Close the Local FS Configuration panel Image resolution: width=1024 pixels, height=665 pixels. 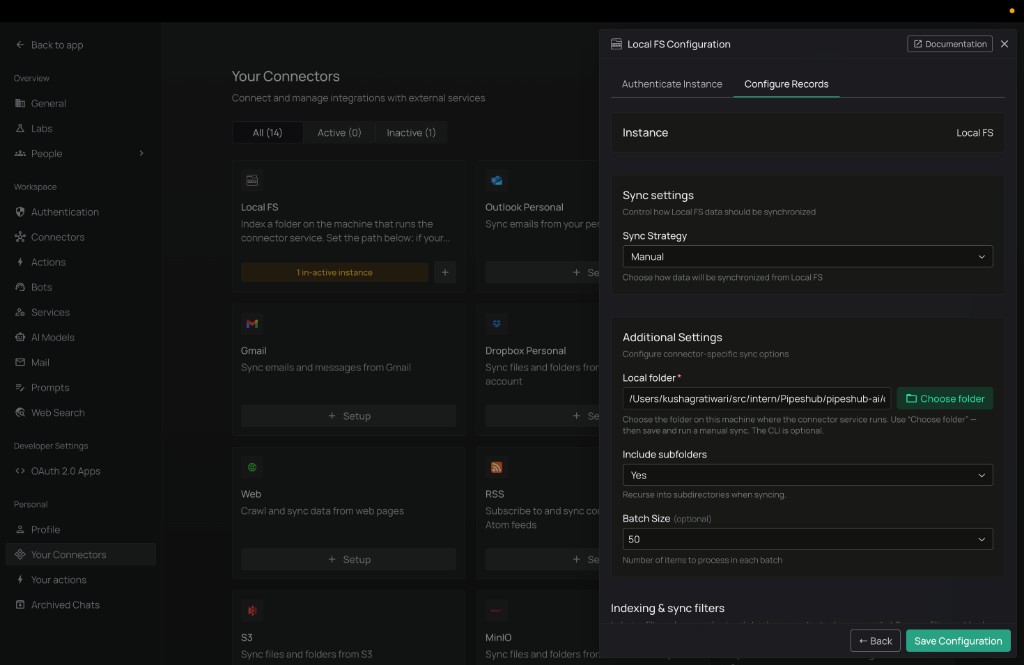click(1004, 44)
